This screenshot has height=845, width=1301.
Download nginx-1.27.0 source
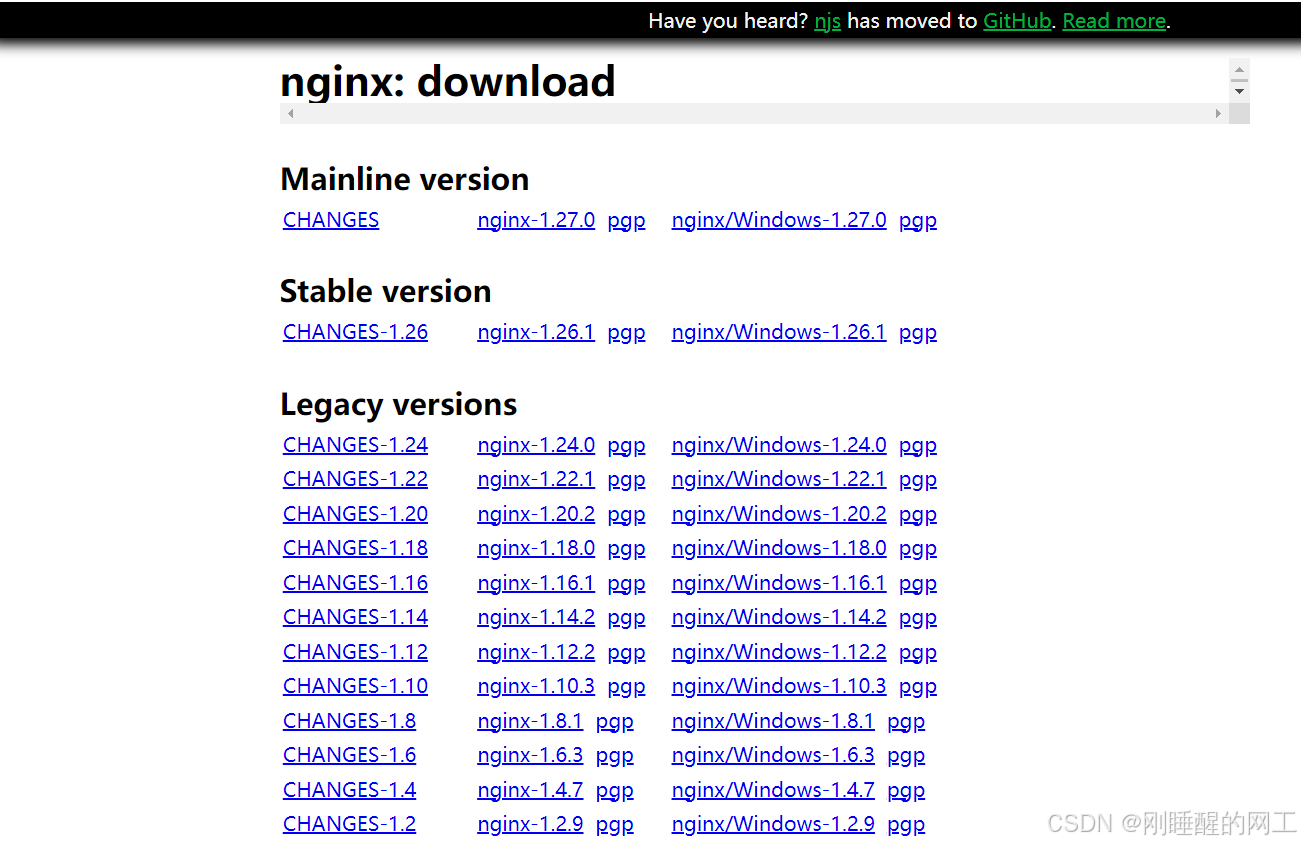coord(536,220)
